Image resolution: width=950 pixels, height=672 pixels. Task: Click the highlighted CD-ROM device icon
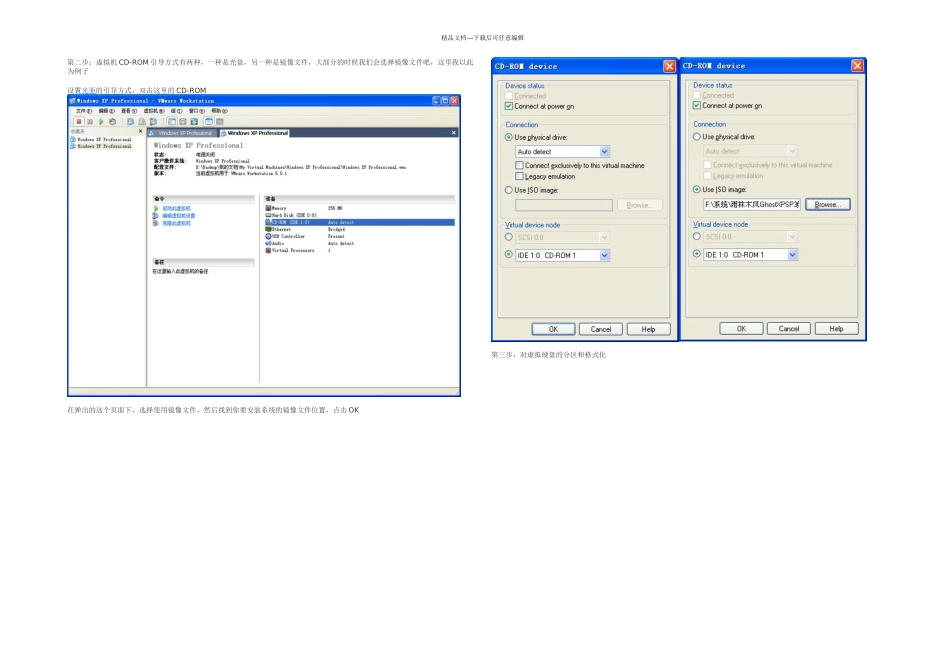[268, 222]
